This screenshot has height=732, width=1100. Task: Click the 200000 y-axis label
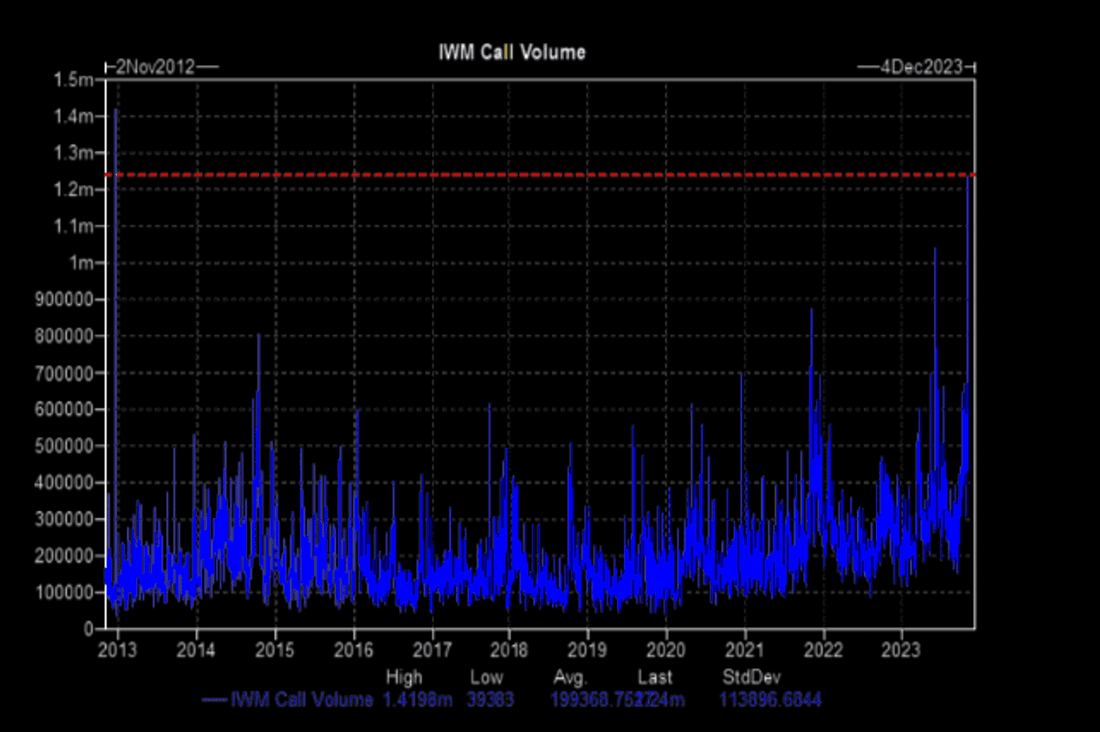point(64,556)
